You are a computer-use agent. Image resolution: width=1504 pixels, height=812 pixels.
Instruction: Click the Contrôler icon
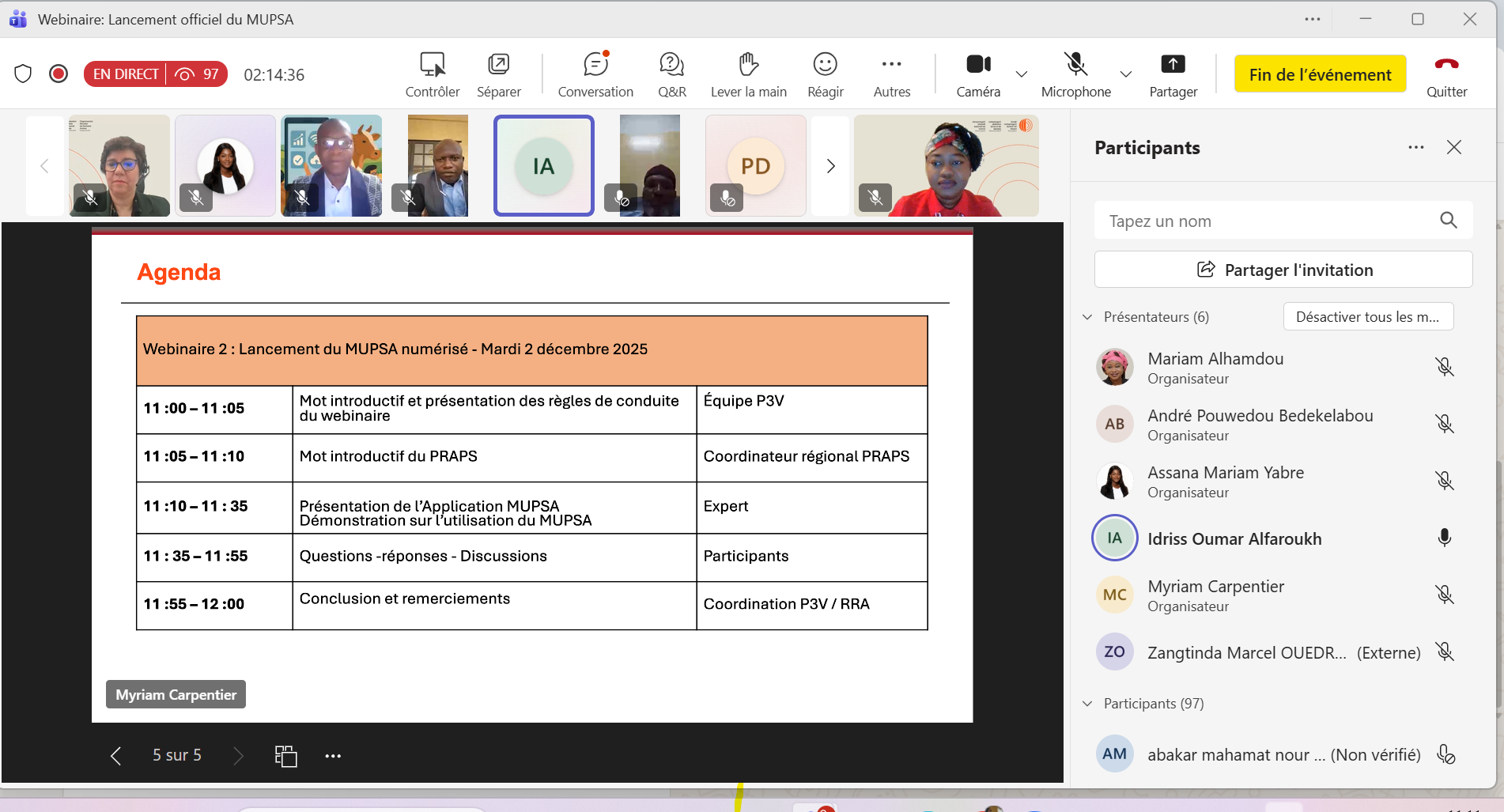pos(432,65)
